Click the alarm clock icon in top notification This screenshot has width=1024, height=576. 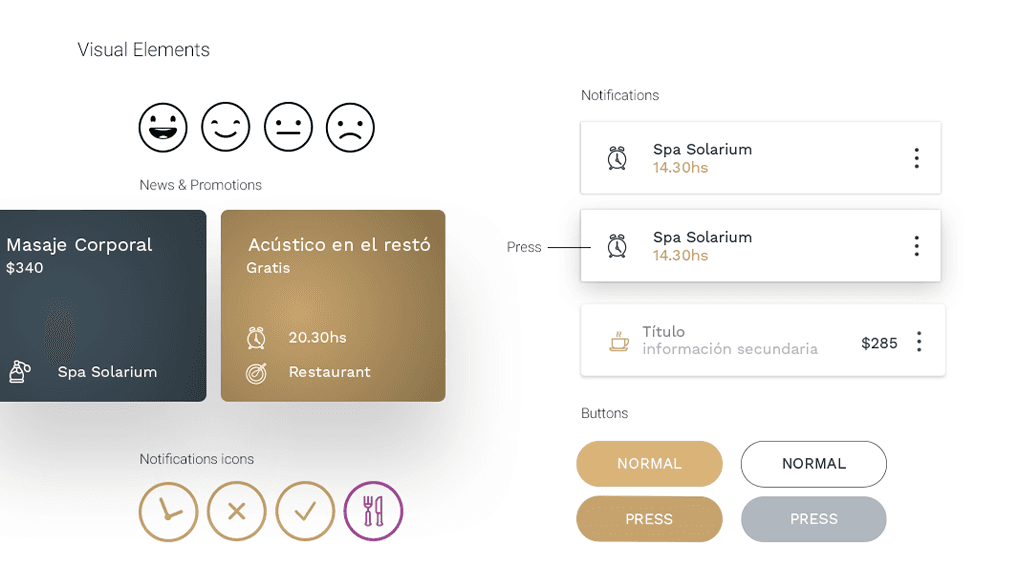pyautogui.click(x=617, y=158)
